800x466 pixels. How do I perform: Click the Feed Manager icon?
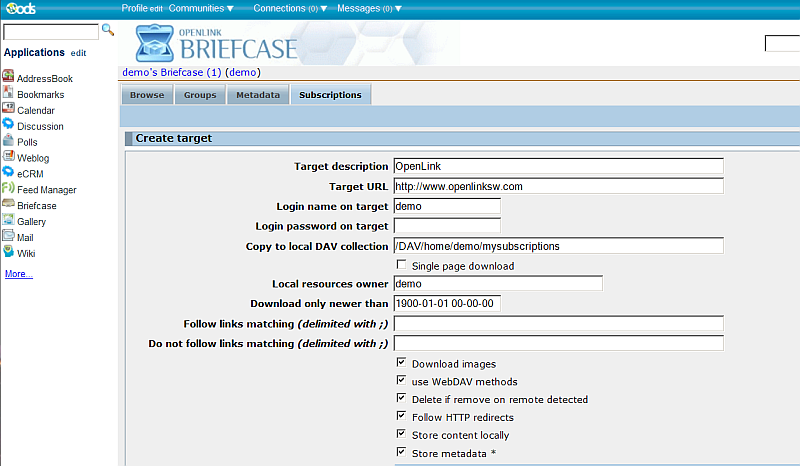[x=9, y=189]
